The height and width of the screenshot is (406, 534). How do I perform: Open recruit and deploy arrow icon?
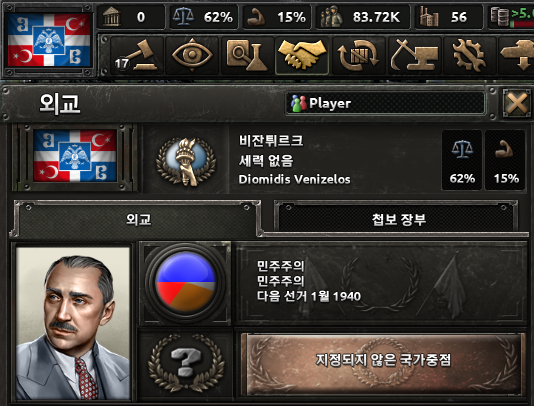click(516, 56)
